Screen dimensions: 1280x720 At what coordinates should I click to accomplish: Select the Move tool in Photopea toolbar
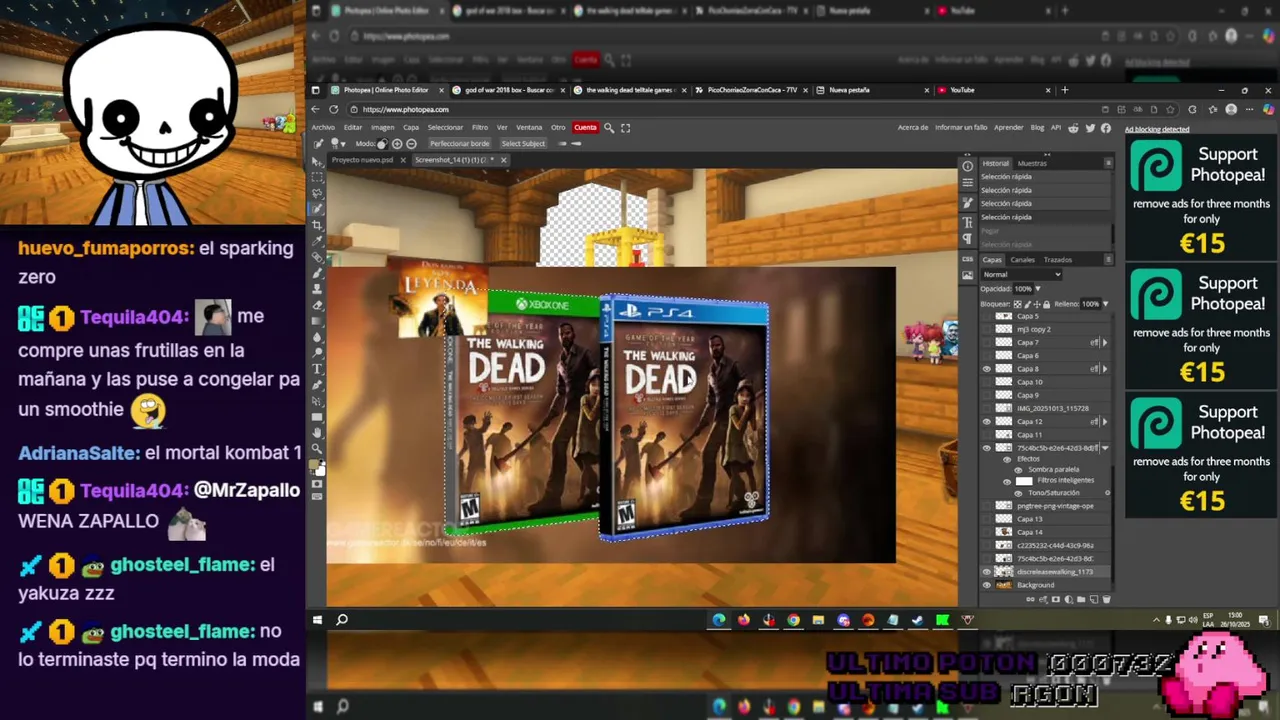(x=317, y=161)
